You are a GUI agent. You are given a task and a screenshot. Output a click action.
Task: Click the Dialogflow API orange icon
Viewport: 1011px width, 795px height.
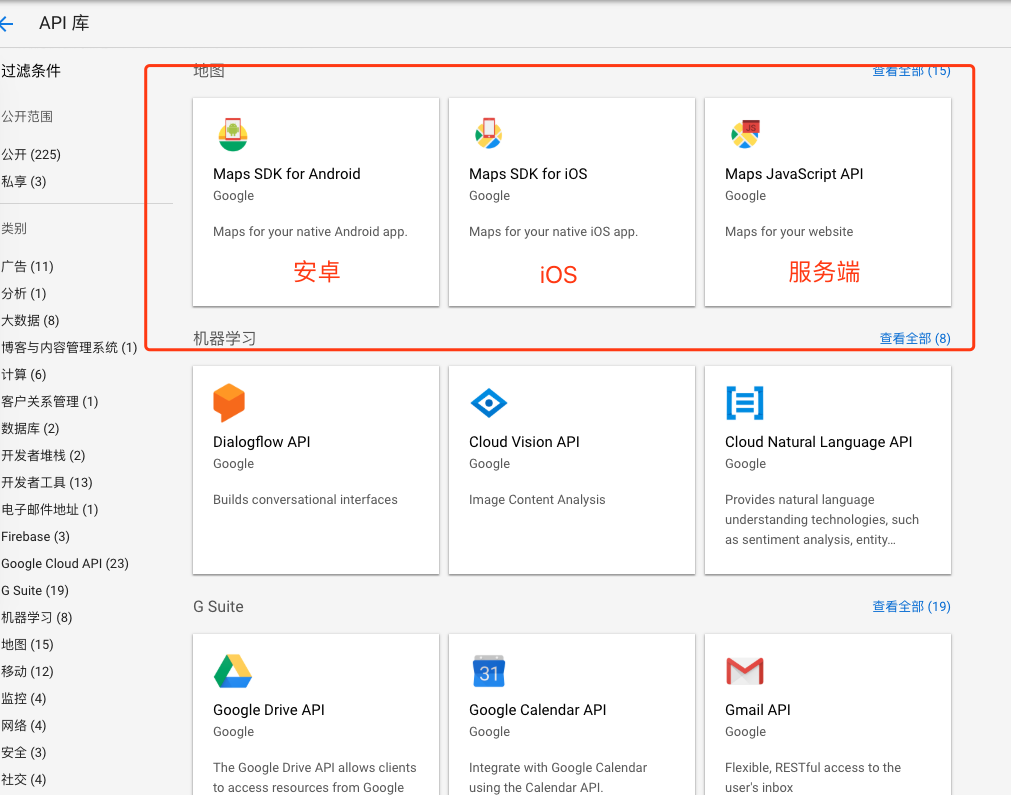(x=229, y=403)
